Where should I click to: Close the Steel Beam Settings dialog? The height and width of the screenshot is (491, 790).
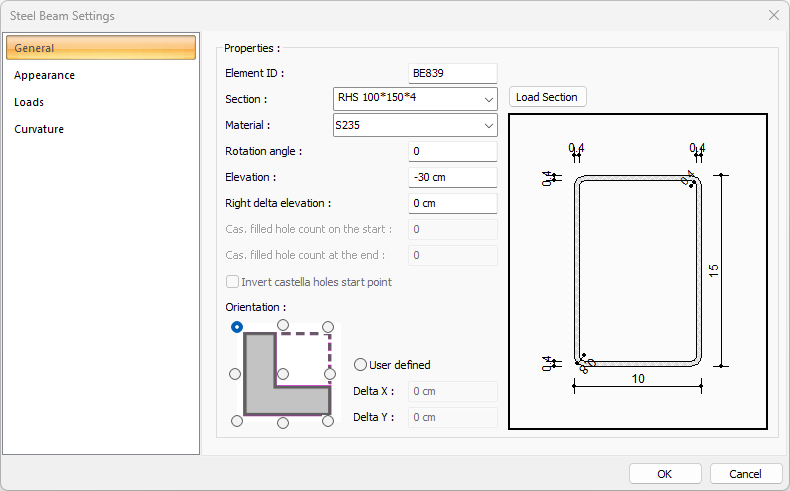pos(773,16)
